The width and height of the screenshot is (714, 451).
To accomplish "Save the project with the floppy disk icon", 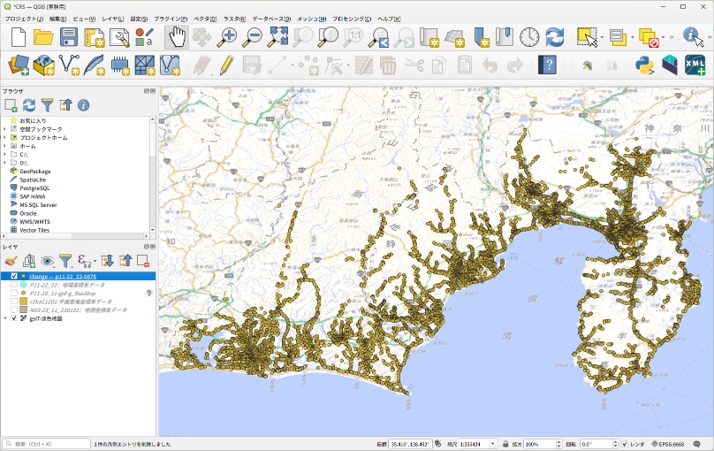I will [x=69, y=38].
